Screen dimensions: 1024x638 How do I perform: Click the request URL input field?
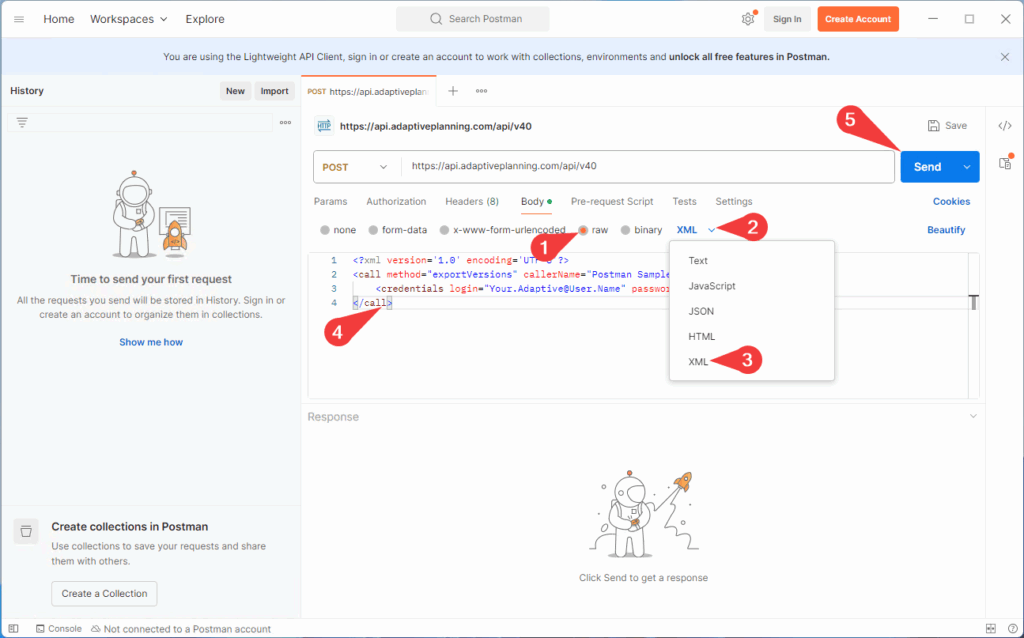pos(646,167)
